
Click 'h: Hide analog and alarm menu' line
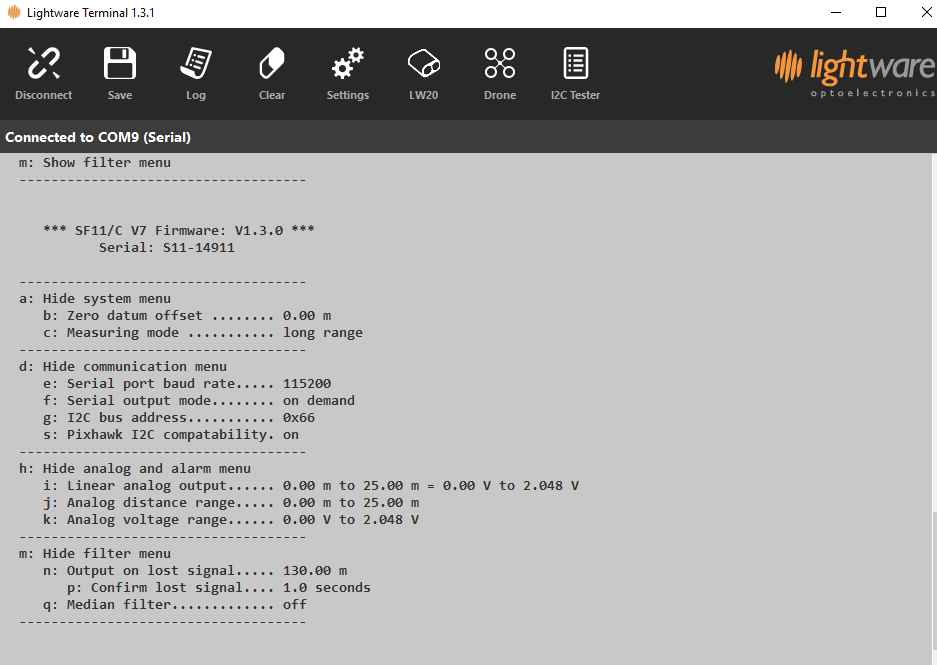(x=134, y=469)
